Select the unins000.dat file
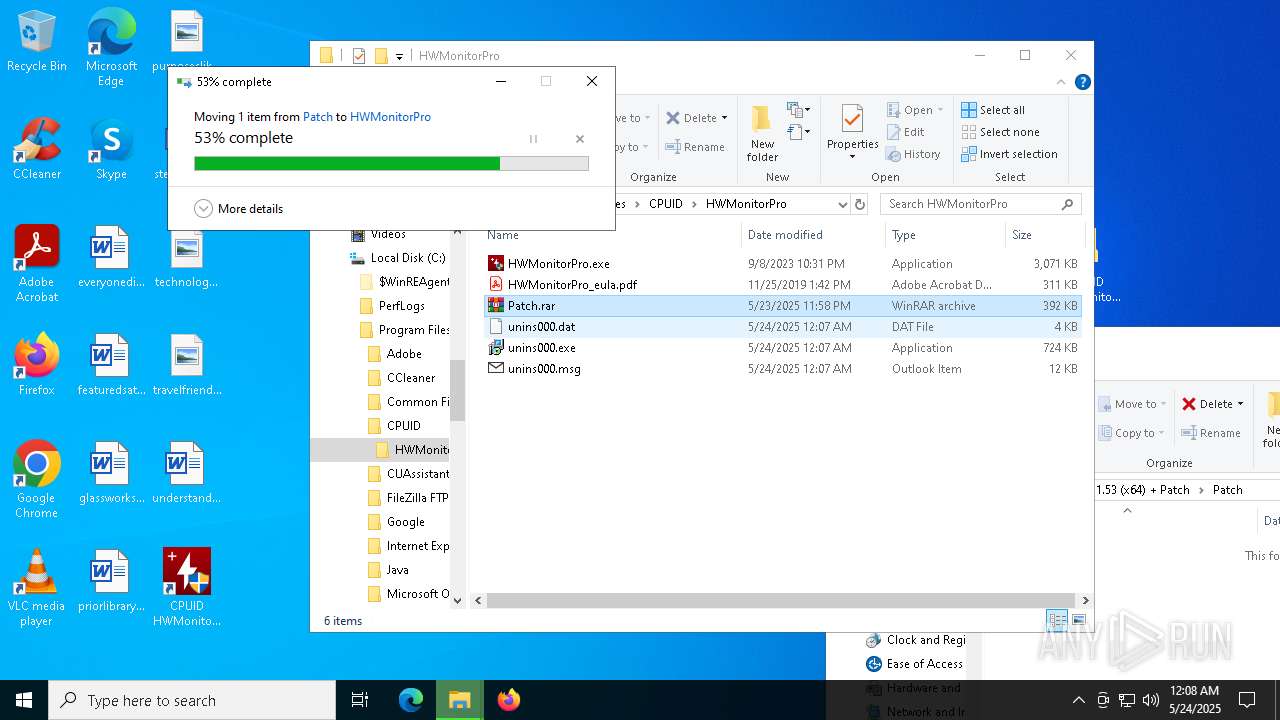Image resolution: width=1280 pixels, height=720 pixels. point(783,327)
